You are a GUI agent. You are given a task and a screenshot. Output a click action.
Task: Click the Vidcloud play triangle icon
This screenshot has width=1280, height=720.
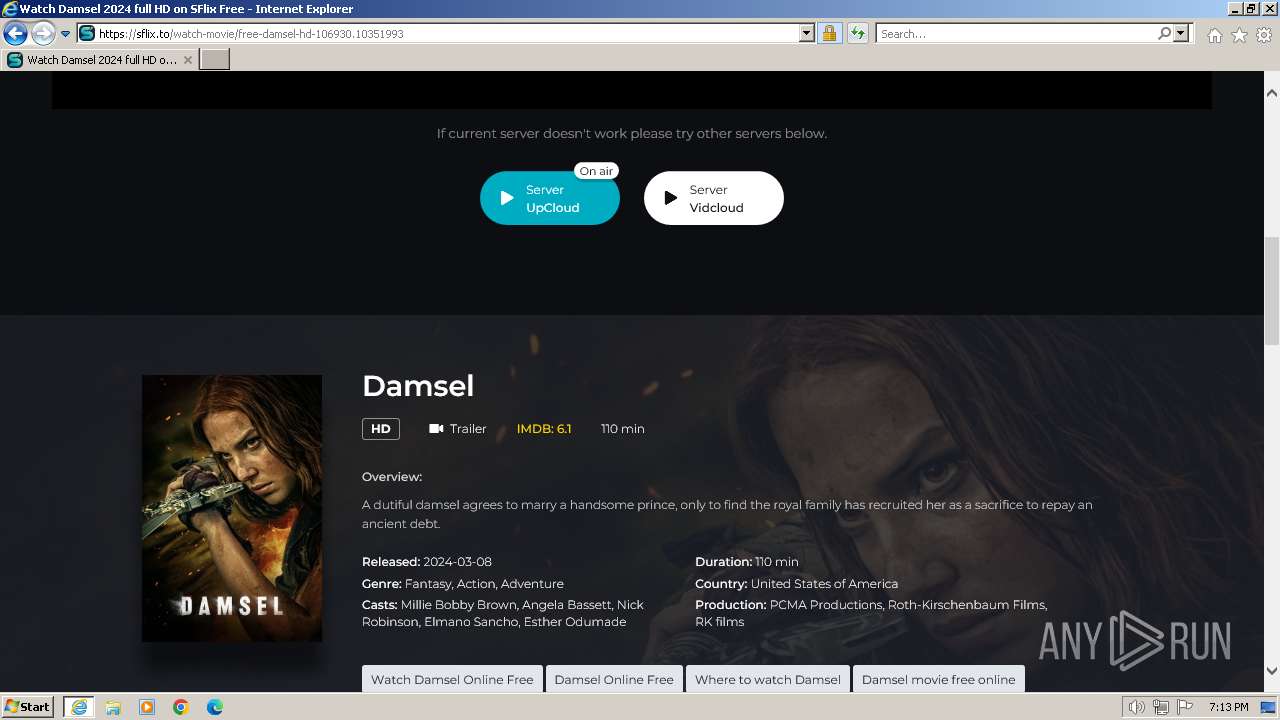tap(671, 198)
